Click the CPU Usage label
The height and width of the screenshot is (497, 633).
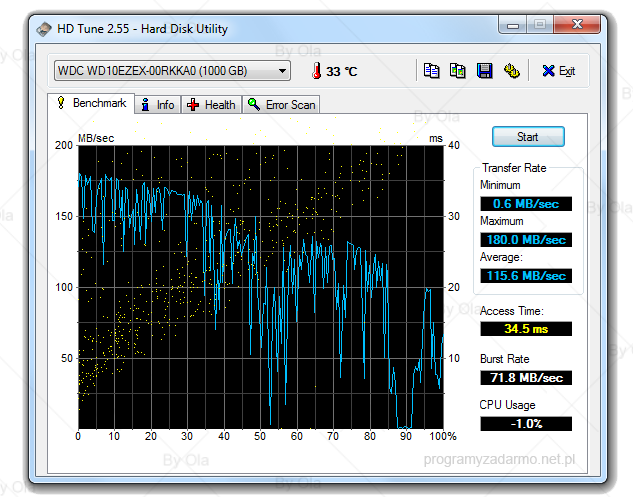(507, 405)
